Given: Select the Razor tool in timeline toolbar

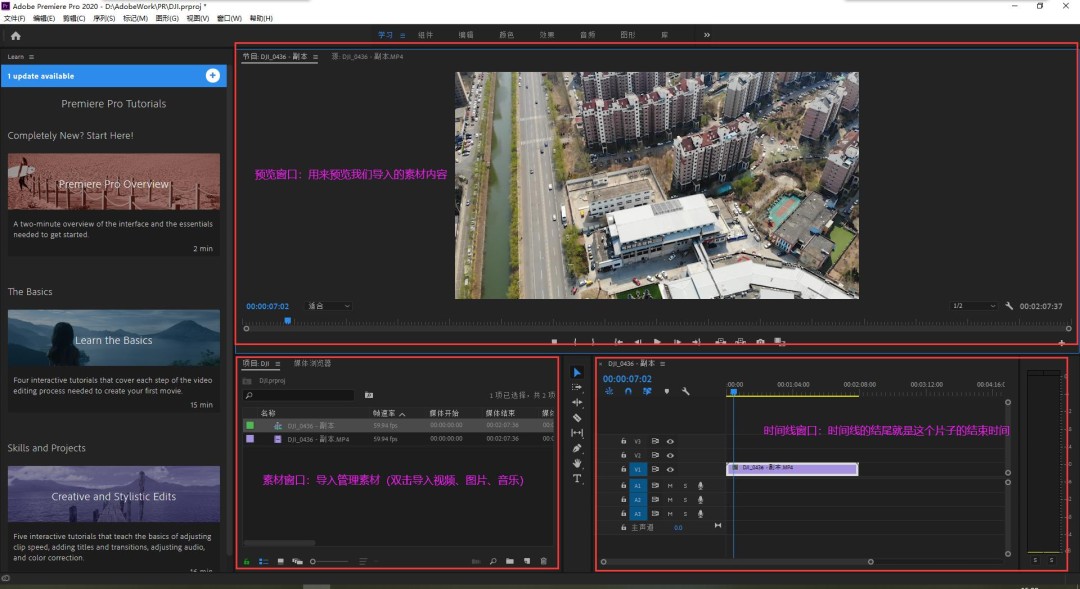Looking at the screenshot, I should 577,417.
